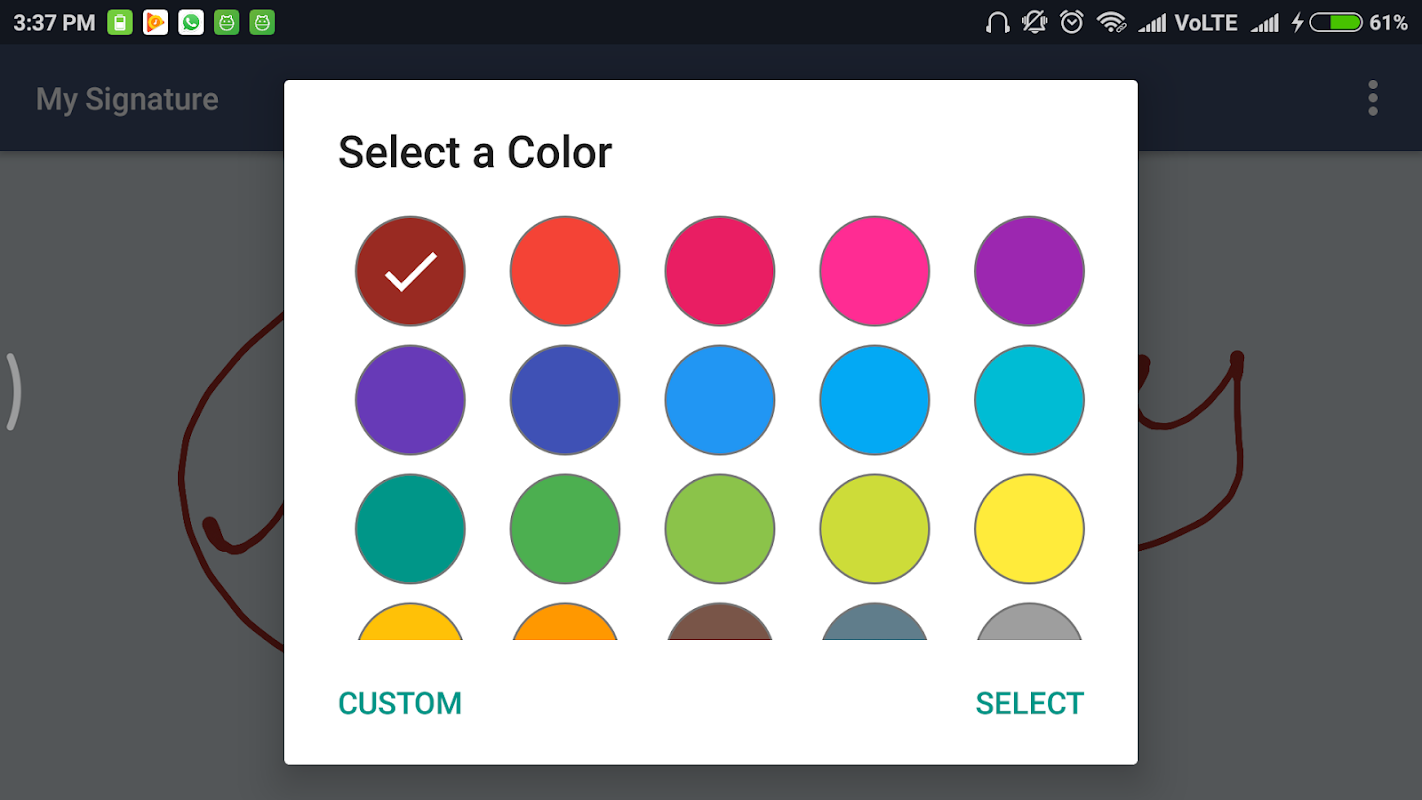
Task: Tap the battery indicator icon
Action: pyautogui.click(x=1336, y=23)
